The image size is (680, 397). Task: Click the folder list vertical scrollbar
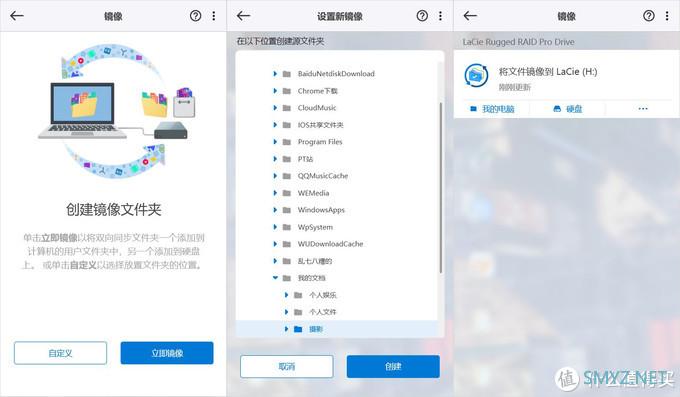pos(441,187)
